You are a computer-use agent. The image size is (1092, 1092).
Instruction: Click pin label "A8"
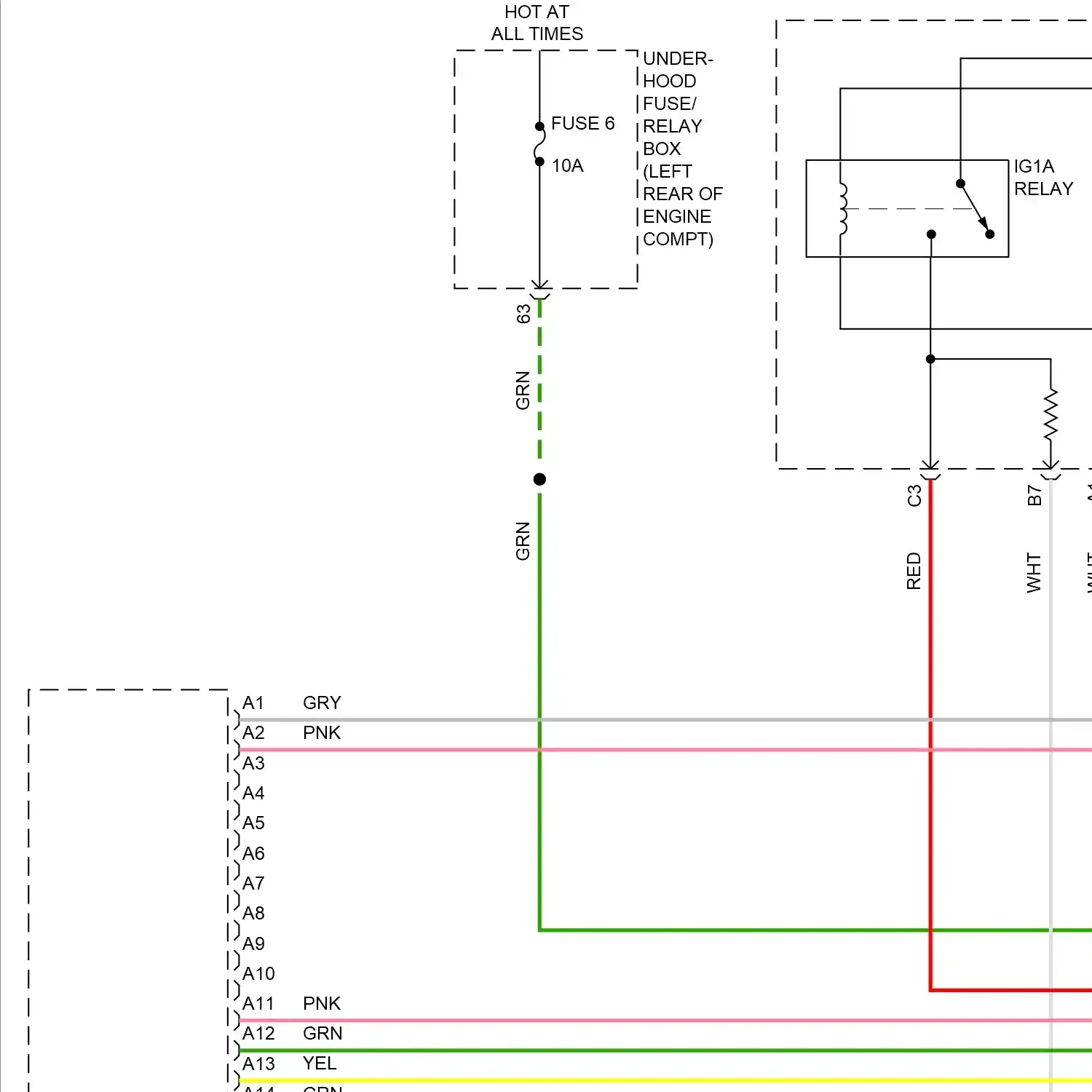coord(253,914)
